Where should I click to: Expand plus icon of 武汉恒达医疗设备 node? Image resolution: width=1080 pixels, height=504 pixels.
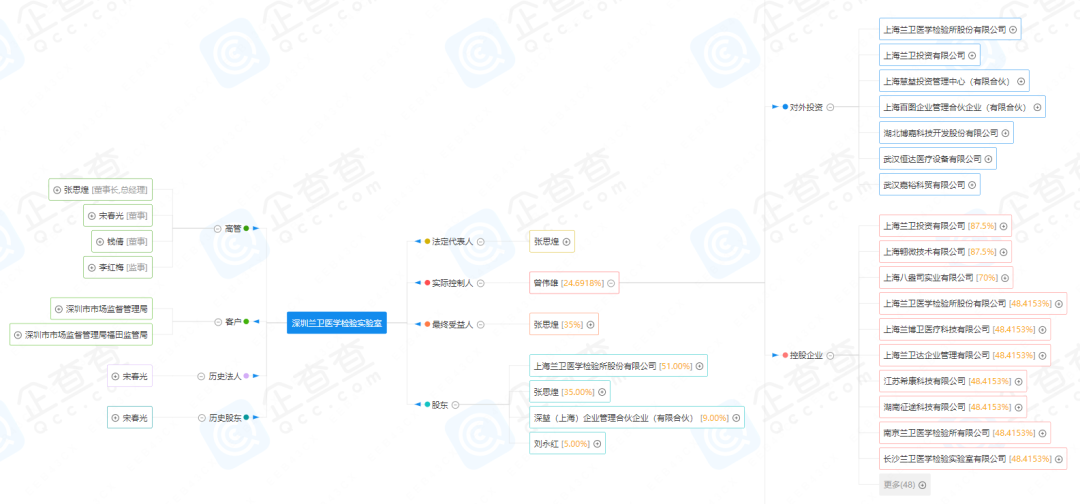[x=988, y=159]
